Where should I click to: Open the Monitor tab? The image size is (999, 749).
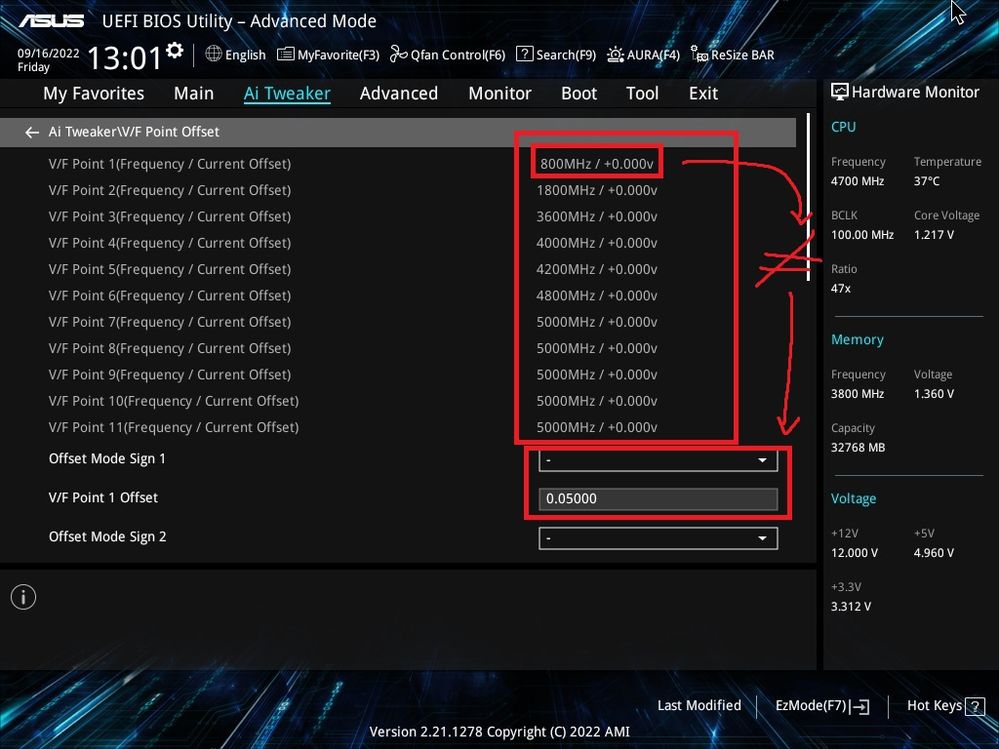pyautogui.click(x=500, y=94)
